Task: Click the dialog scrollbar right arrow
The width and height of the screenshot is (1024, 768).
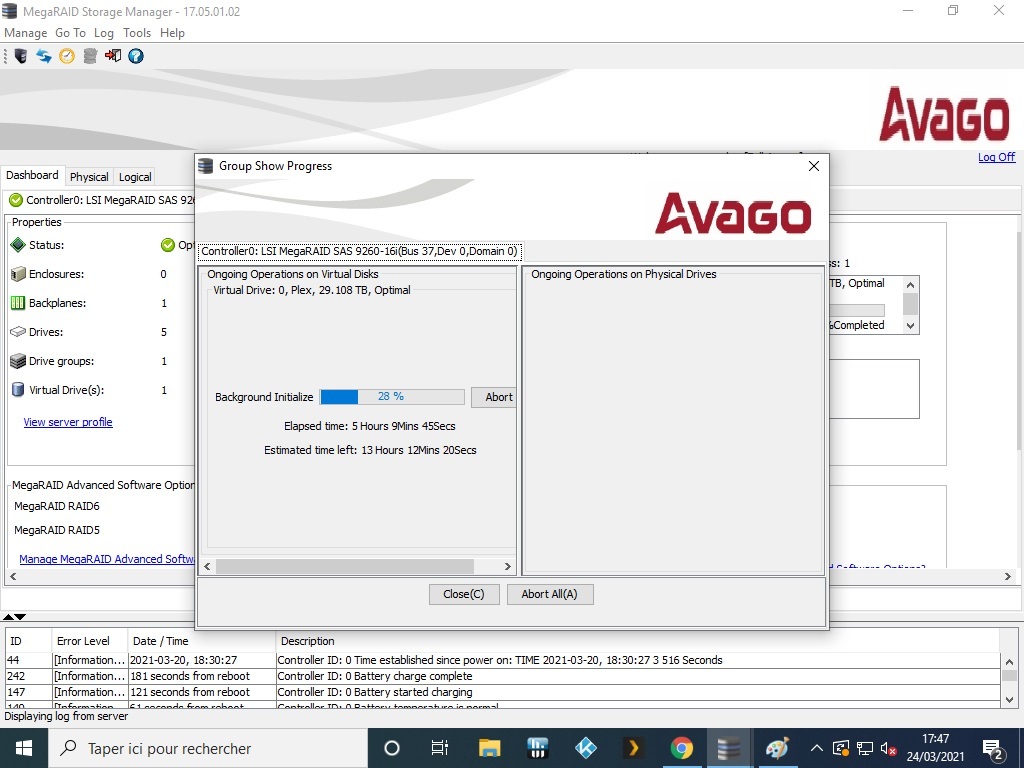Action: [507, 566]
